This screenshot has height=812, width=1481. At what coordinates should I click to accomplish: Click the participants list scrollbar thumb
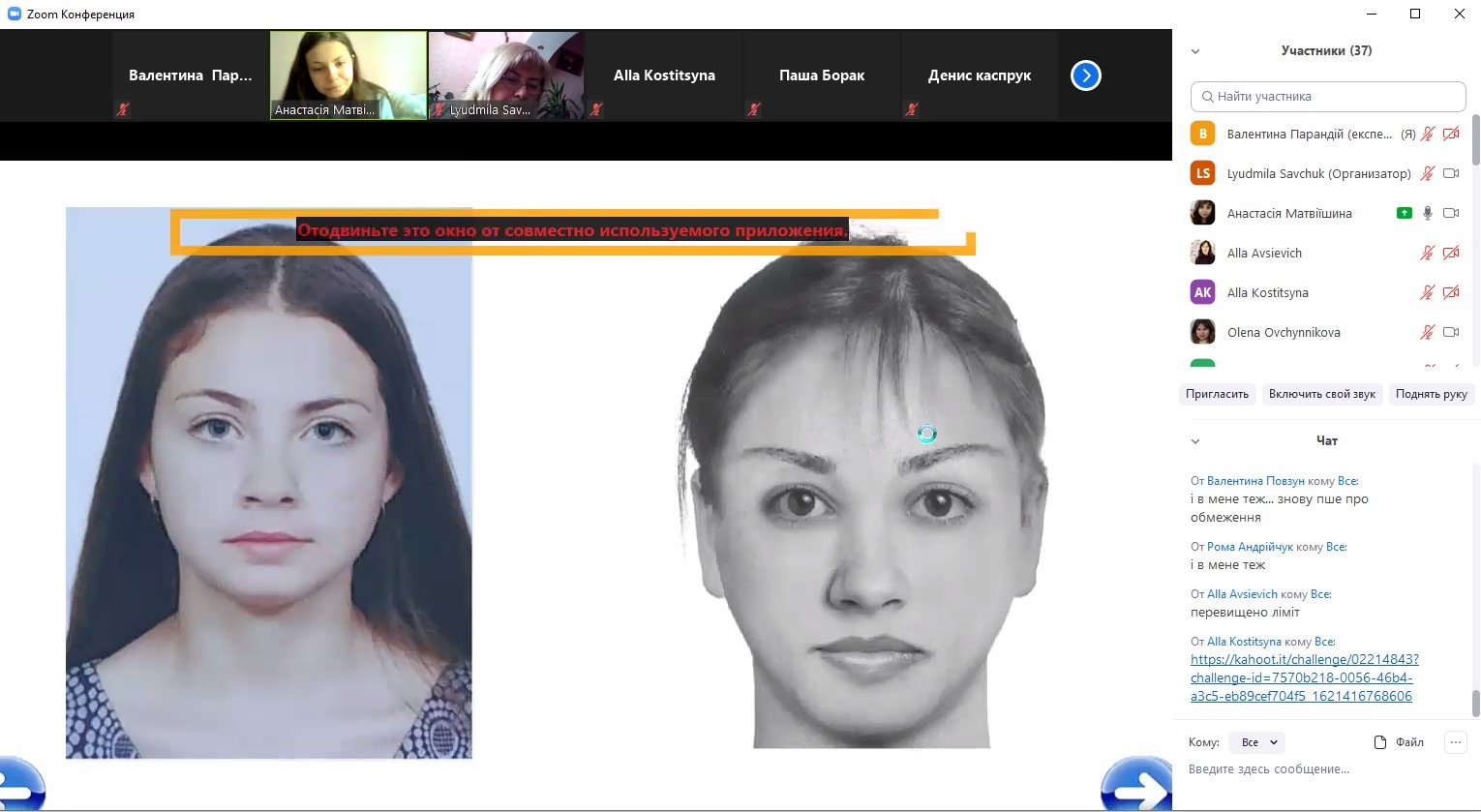pos(1475,140)
